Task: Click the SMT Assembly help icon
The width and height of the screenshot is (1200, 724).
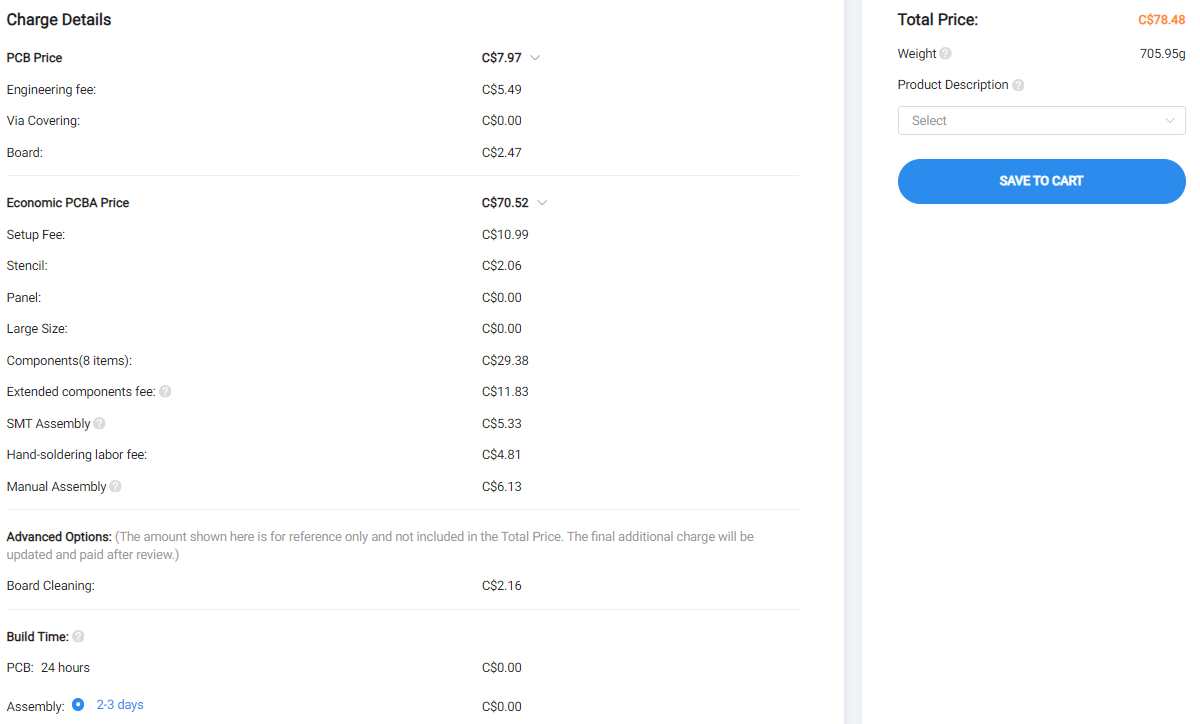Action: 99,424
